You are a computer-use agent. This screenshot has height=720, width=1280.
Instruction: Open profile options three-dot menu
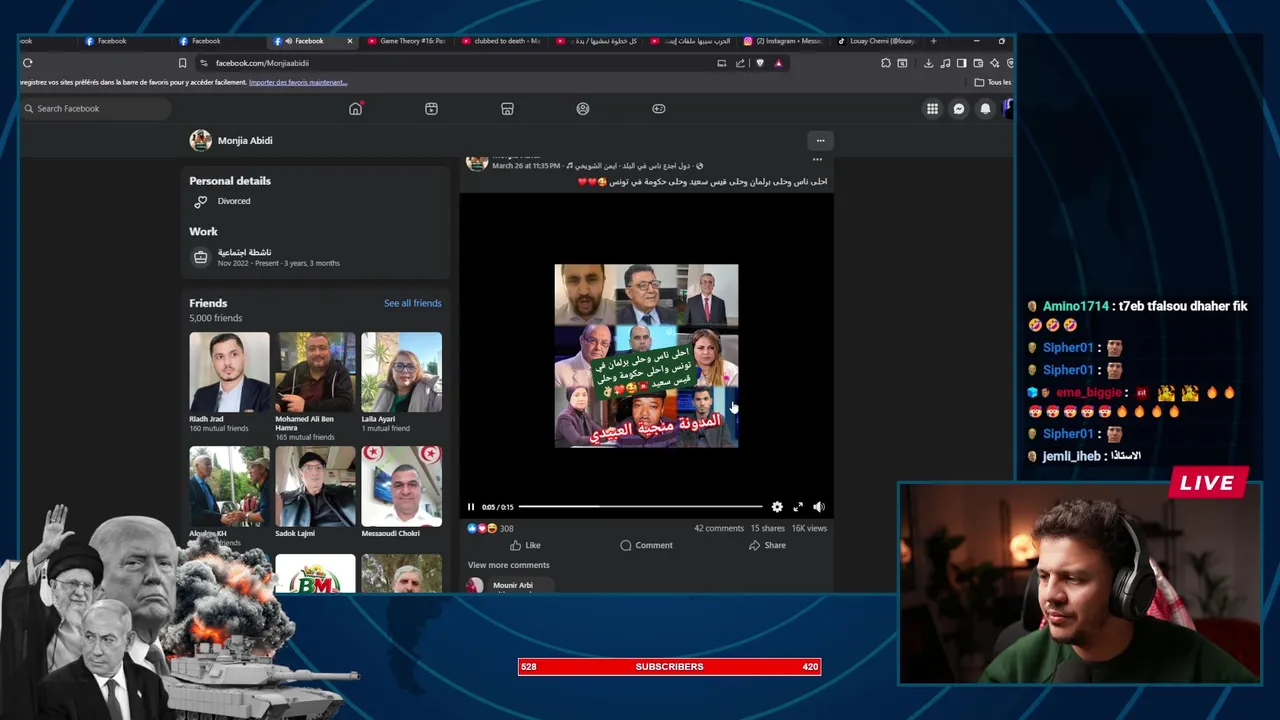820,140
